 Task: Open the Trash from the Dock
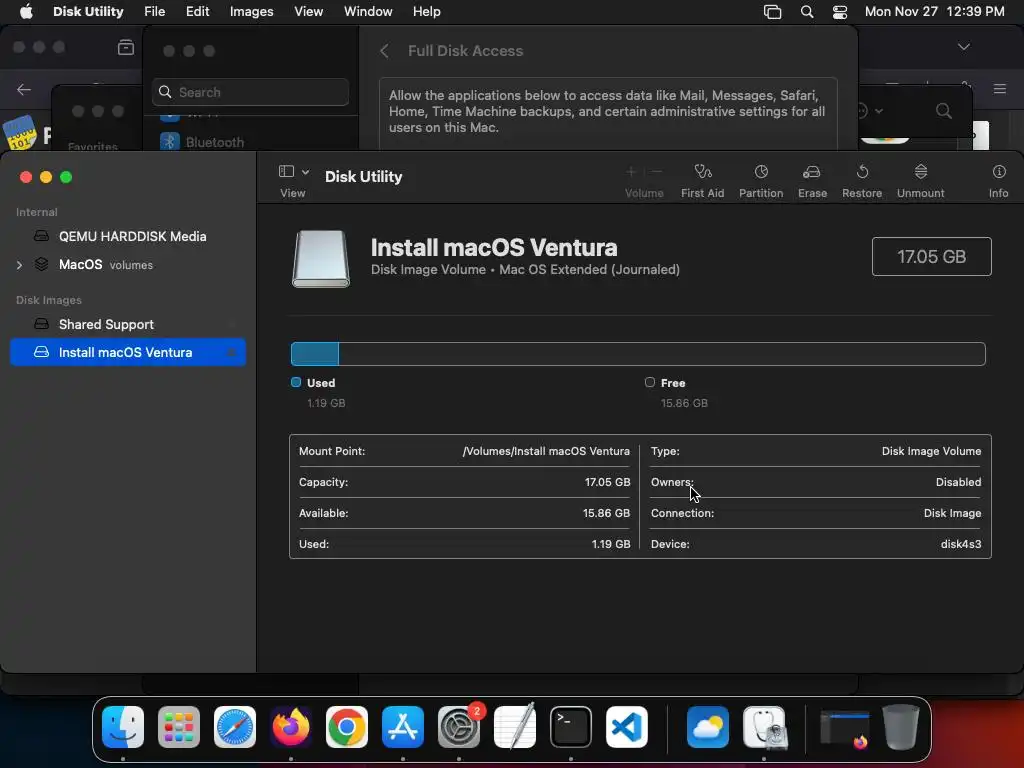point(901,727)
